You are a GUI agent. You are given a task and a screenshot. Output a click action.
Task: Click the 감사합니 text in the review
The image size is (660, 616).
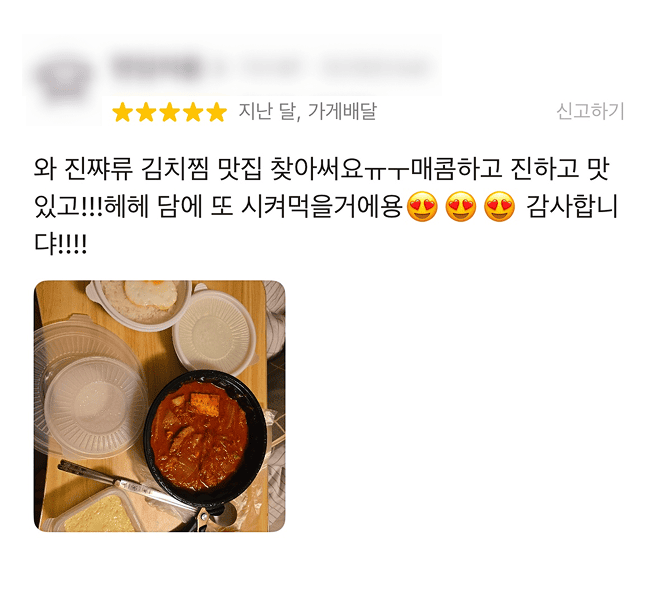point(572,206)
